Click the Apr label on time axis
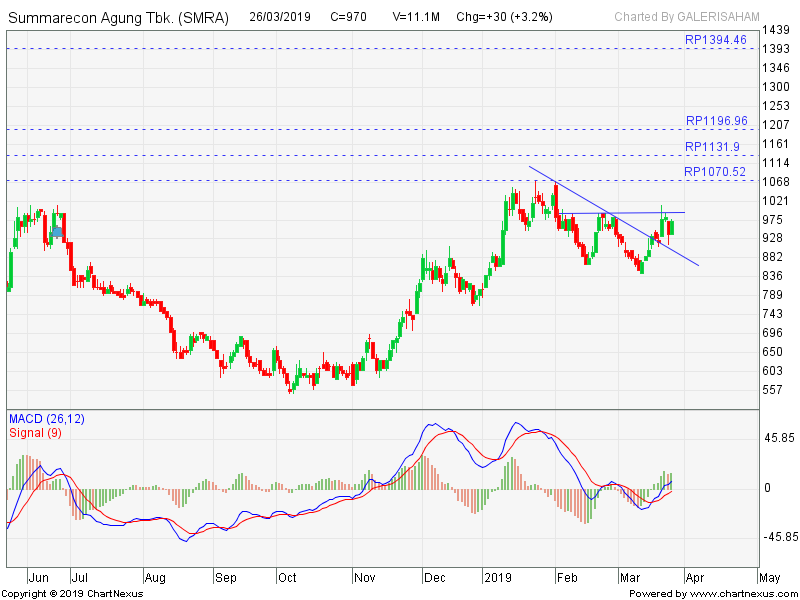Image resolution: width=800 pixels, height=600 pixels. 697,578
